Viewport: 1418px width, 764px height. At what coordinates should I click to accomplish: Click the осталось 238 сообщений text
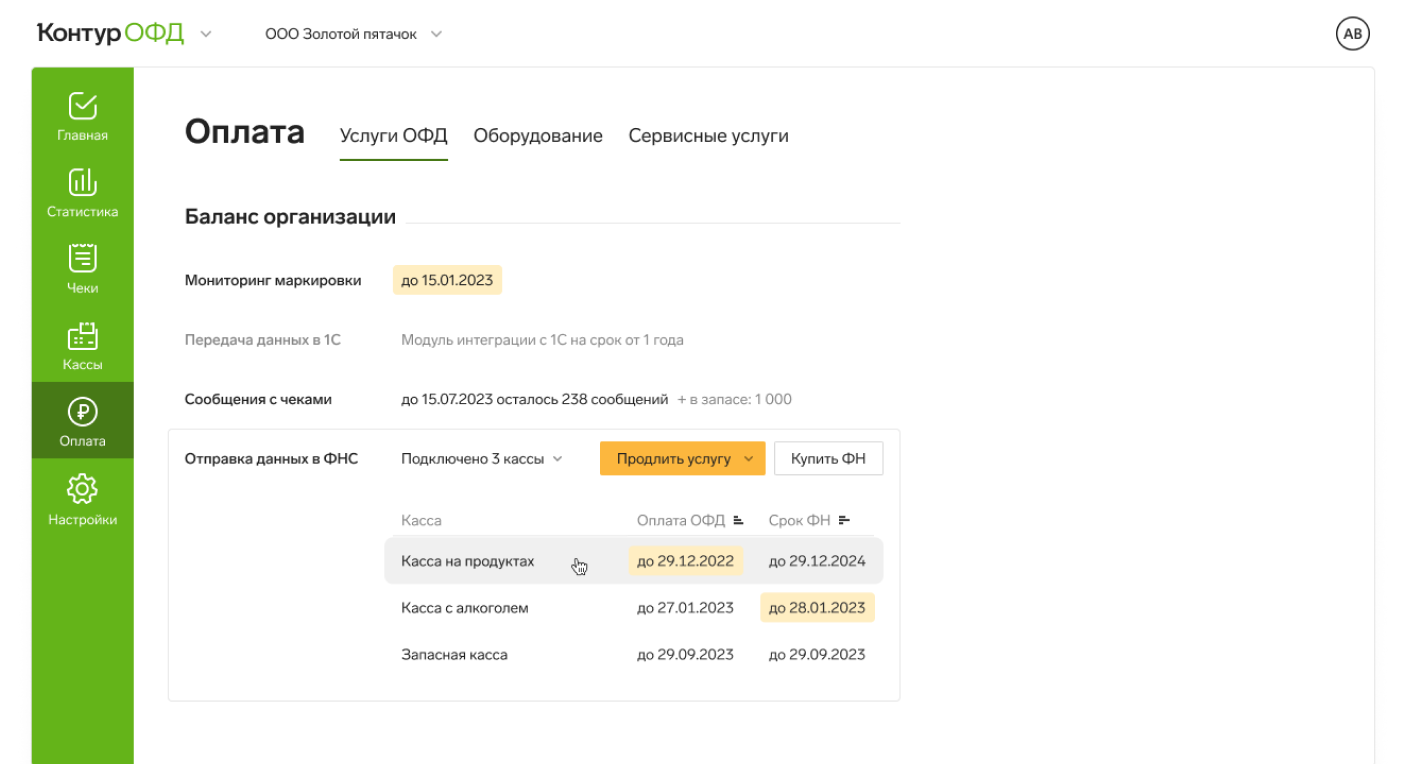(x=583, y=399)
